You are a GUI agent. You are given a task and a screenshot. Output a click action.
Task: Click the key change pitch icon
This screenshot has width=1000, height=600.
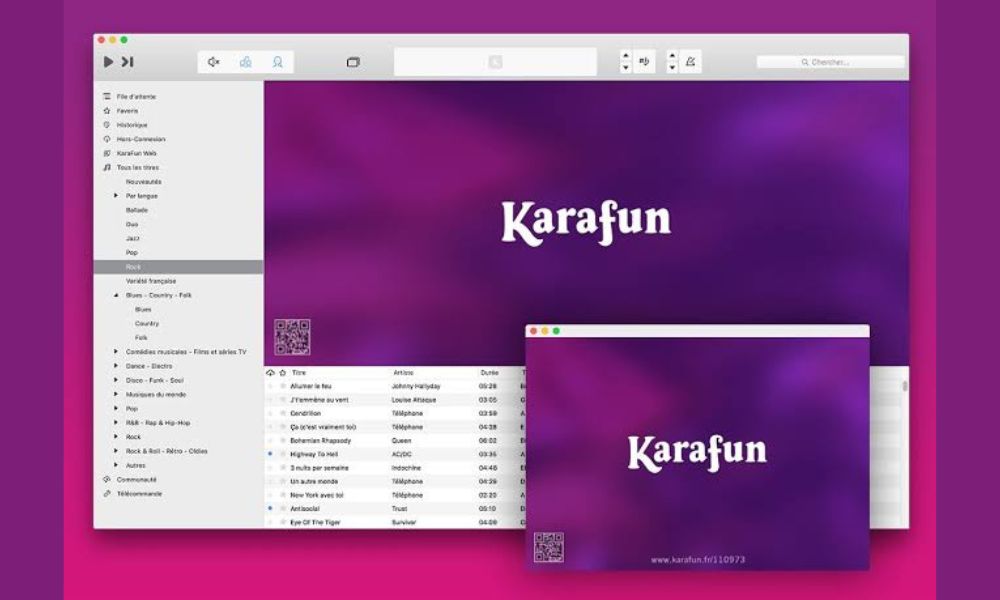644,62
